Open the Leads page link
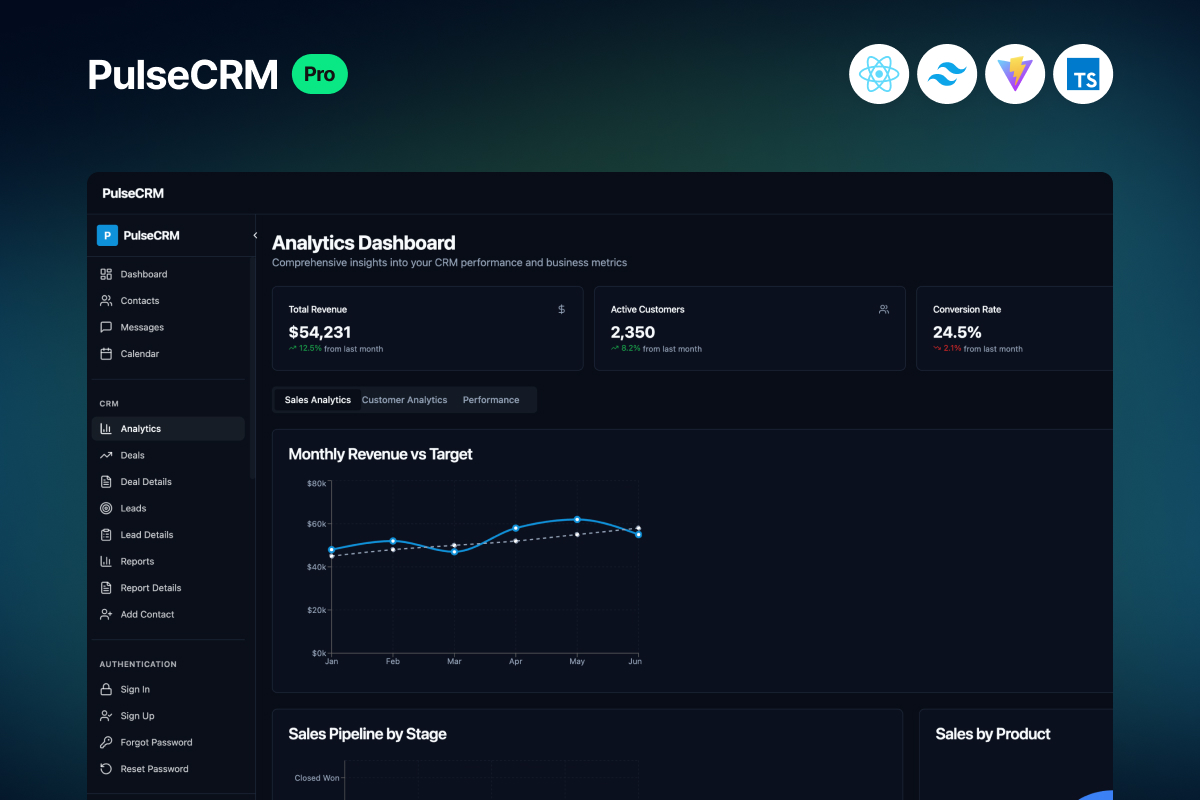Image resolution: width=1200 pixels, height=800 pixels. tap(168, 508)
